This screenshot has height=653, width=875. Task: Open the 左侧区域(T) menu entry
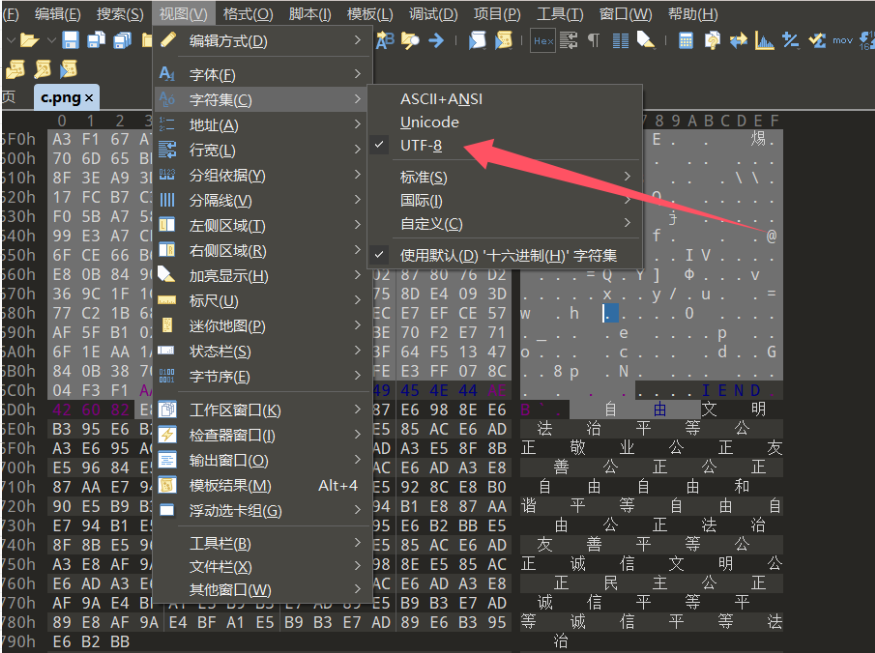point(261,225)
